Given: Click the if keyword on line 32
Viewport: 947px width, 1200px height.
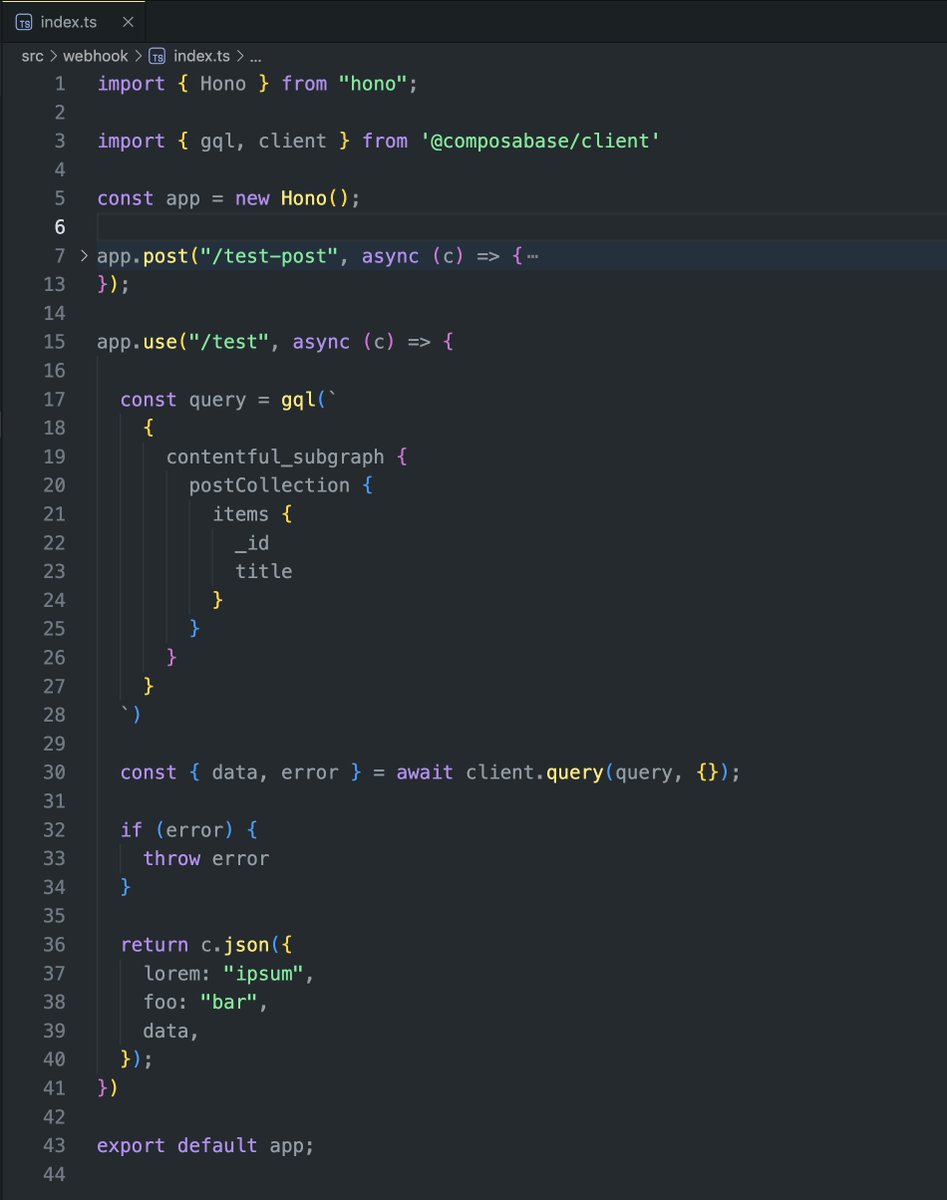Looking at the screenshot, I should coord(132,829).
